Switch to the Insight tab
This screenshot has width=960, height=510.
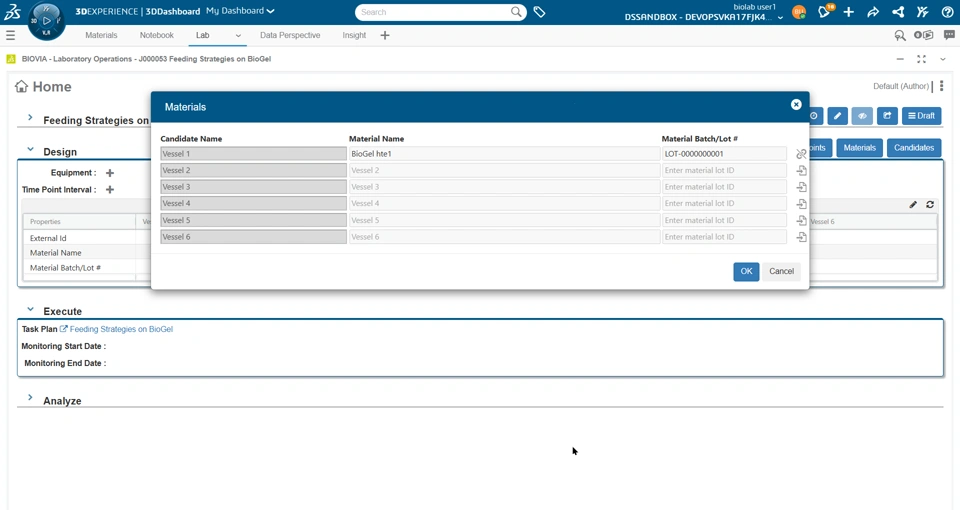click(354, 36)
